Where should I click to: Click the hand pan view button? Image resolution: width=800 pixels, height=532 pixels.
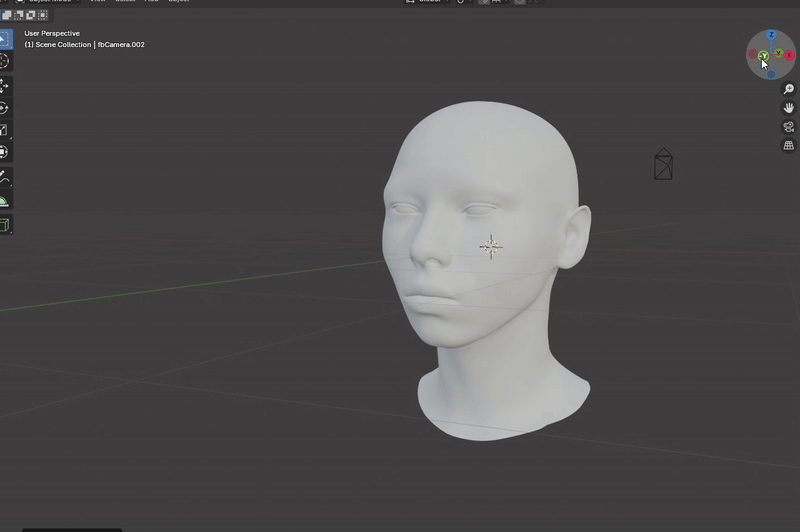(x=789, y=108)
